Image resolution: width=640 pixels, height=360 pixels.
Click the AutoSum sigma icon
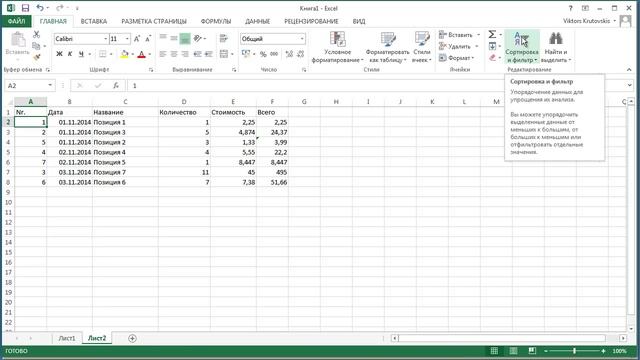pos(492,34)
